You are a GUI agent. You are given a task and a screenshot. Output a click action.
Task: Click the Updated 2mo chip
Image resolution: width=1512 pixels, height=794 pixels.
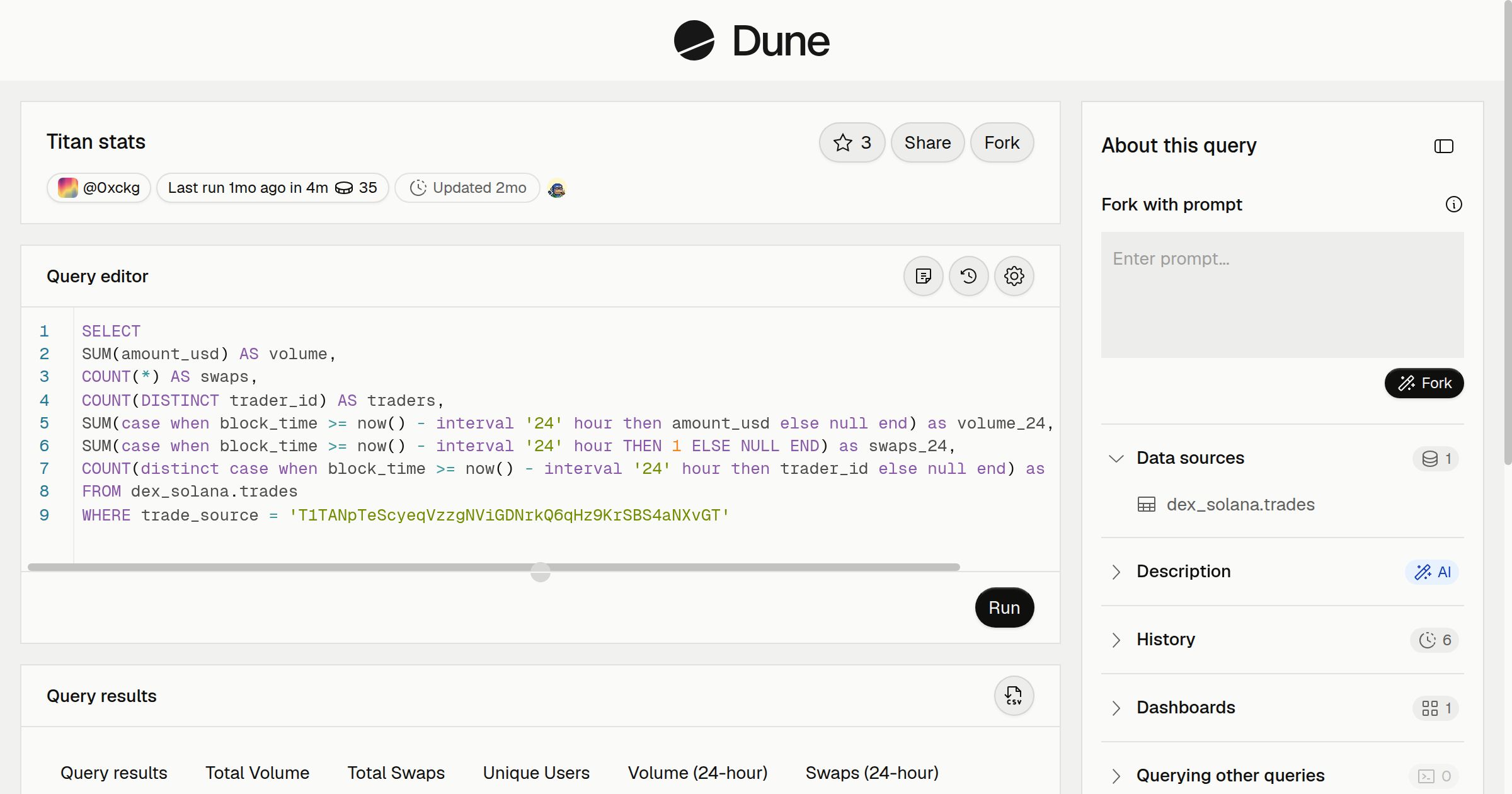coord(467,188)
